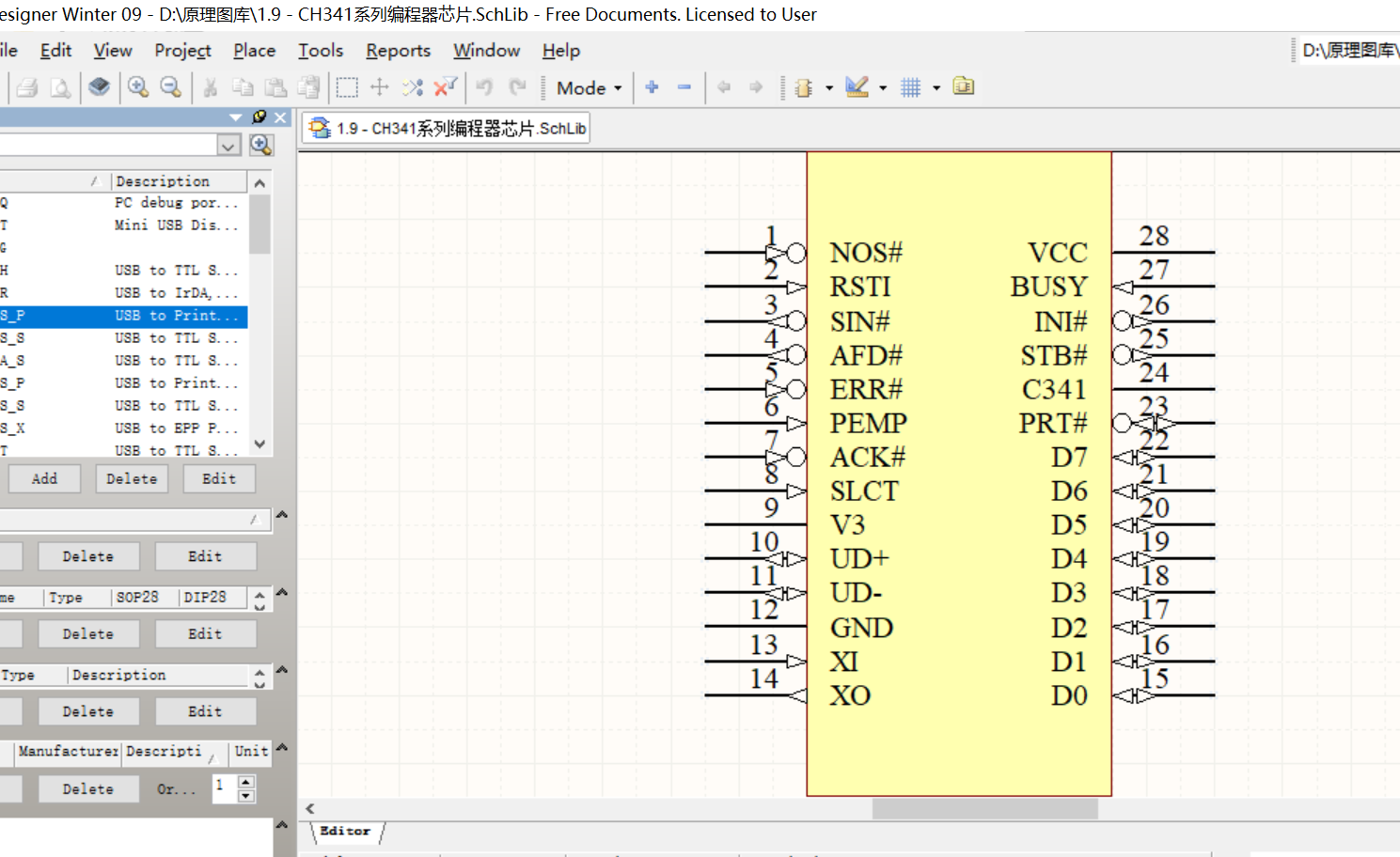Select the highlighted USB to Print row
Viewport: 1400px width, 857px height.
[x=122, y=317]
